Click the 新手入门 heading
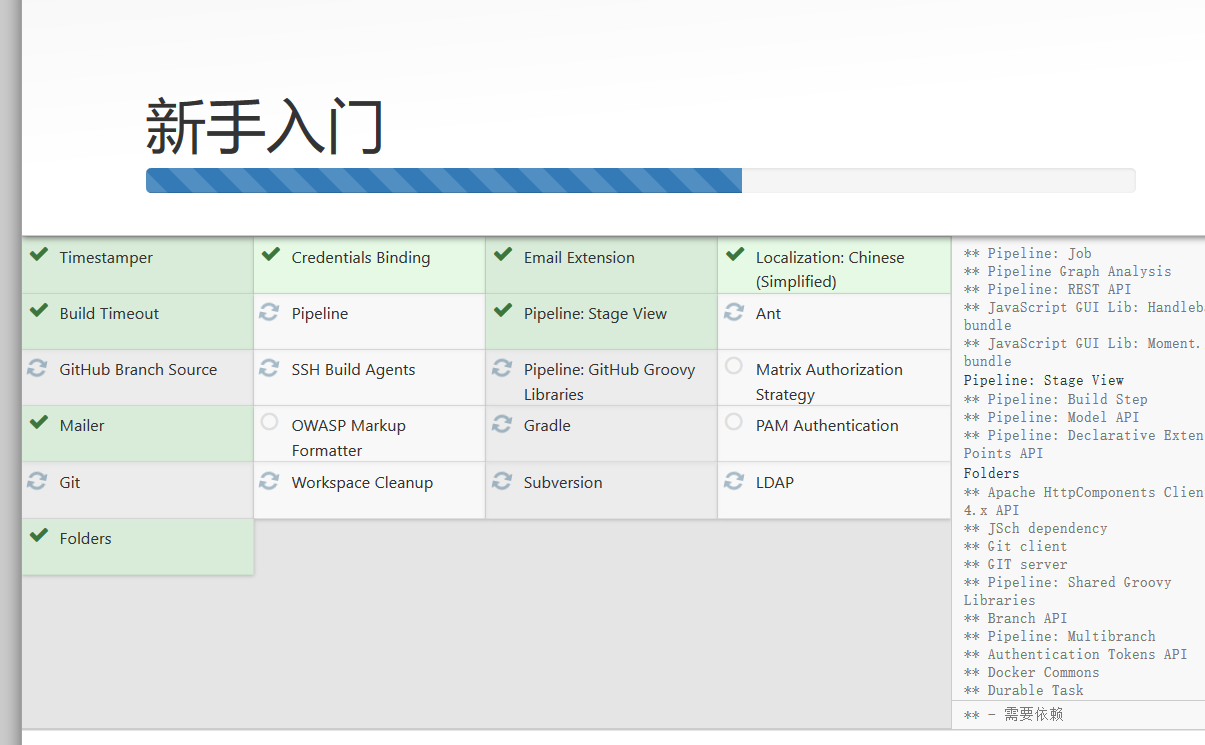The width and height of the screenshot is (1205, 745). [265, 127]
